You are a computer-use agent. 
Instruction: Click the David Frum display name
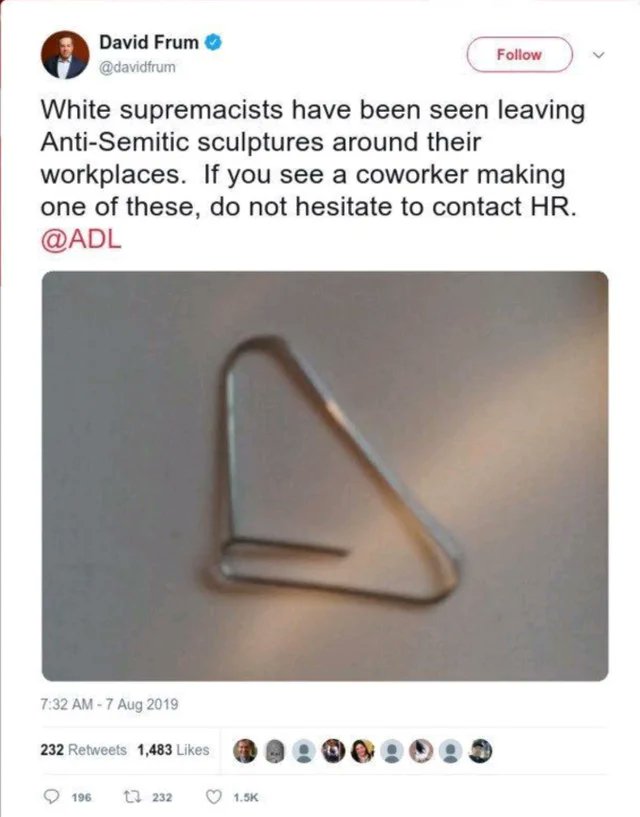pyautogui.click(x=149, y=42)
